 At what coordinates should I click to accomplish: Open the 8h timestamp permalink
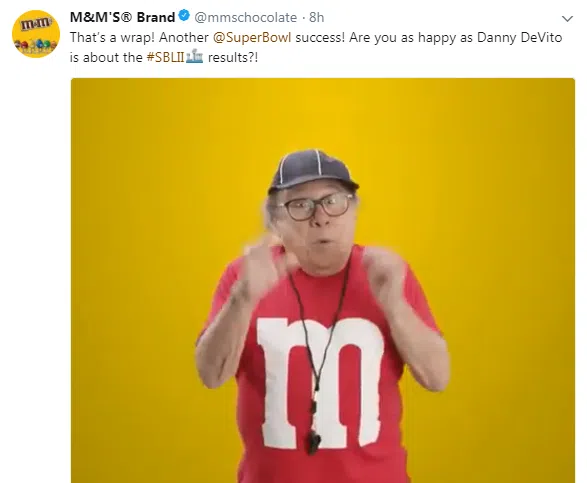point(317,17)
